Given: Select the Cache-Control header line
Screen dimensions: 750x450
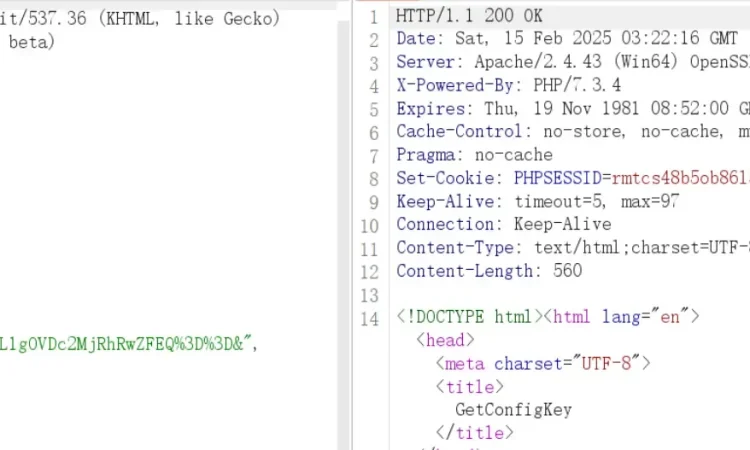Looking at the screenshot, I should pyautogui.click(x=573, y=132).
